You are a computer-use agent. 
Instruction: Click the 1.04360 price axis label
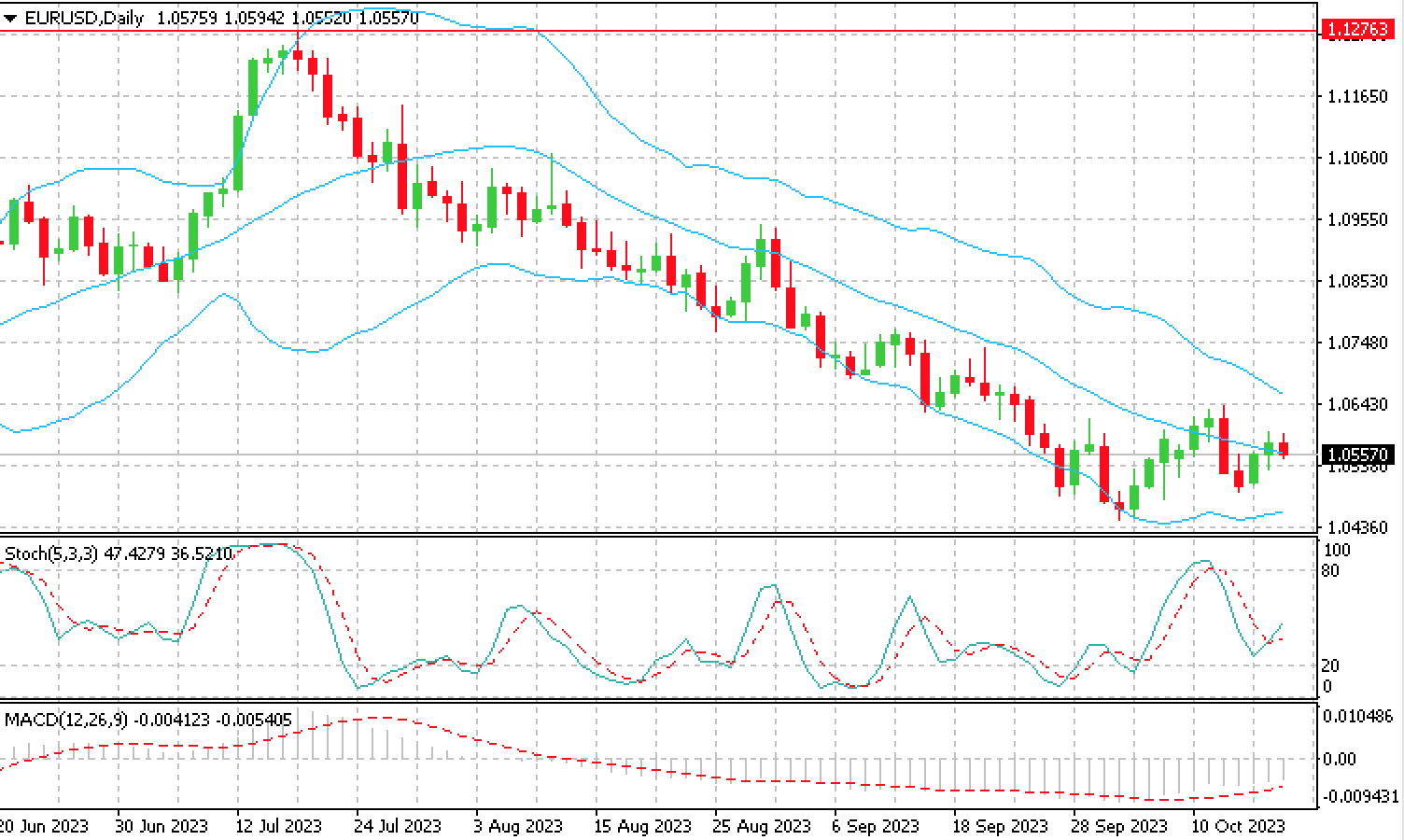(1356, 527)
